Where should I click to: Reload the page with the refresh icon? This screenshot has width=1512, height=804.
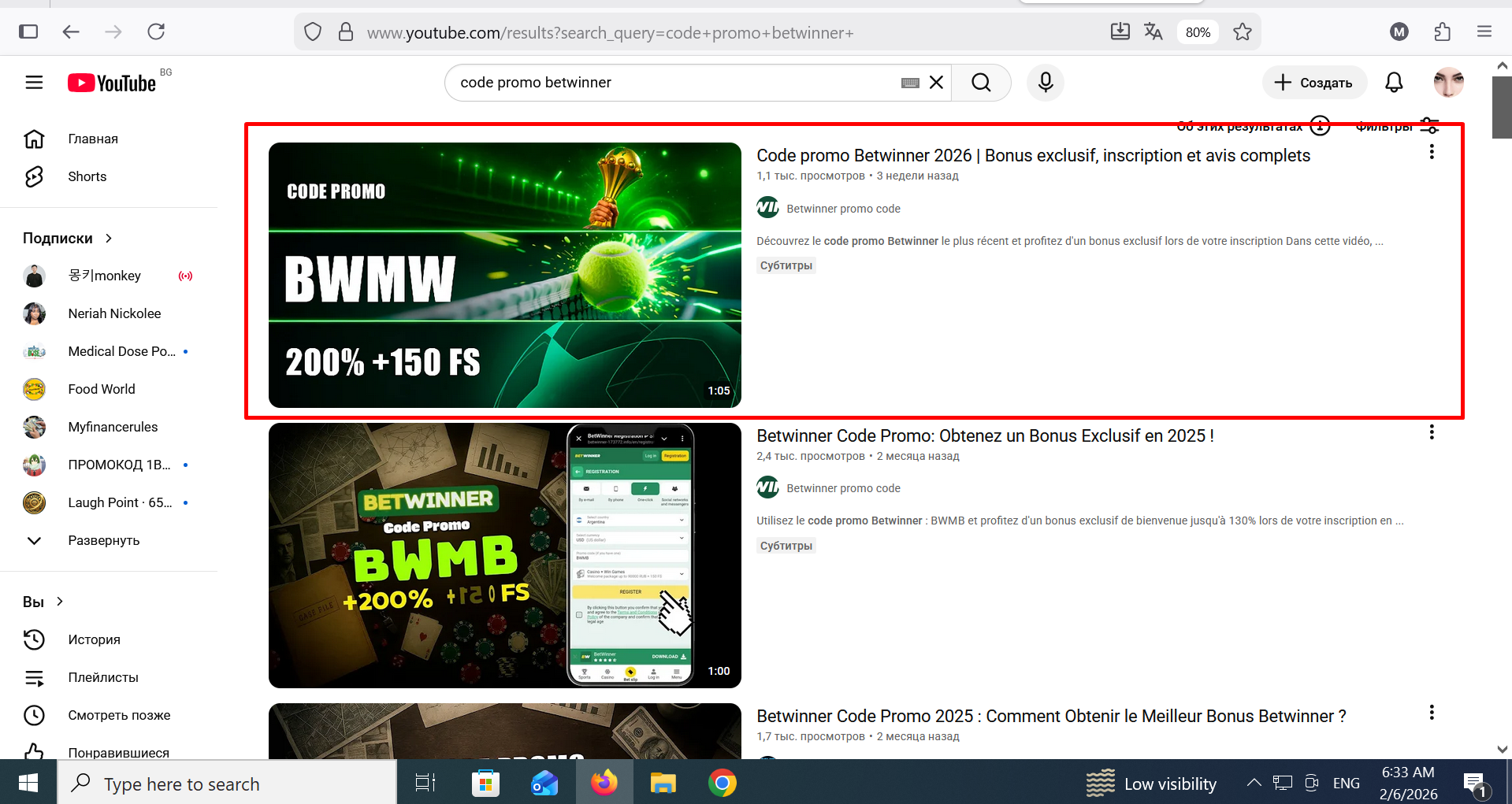coord(156,31)
